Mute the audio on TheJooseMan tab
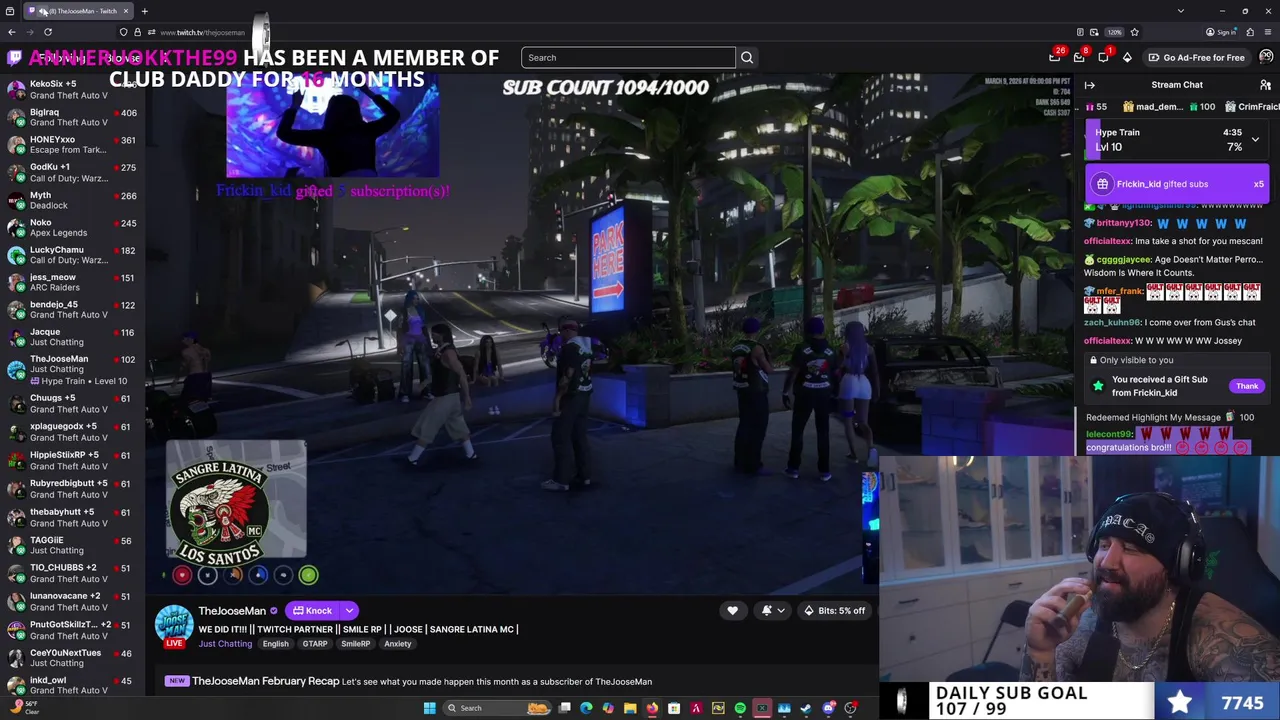 [44, 11]
